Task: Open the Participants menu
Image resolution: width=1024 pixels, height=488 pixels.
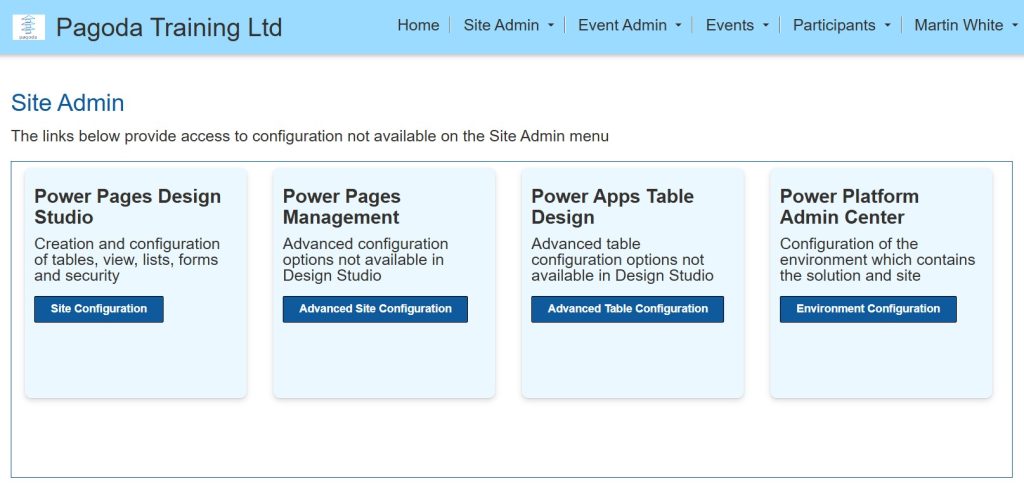Action: [x=834, y=25]
